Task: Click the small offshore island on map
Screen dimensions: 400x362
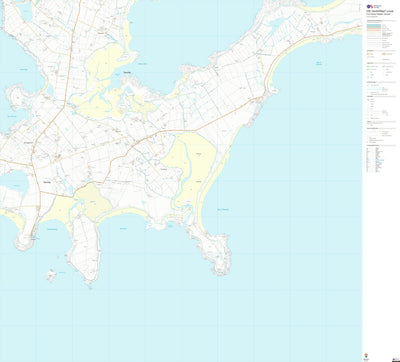Action: [x=51, y=276]
